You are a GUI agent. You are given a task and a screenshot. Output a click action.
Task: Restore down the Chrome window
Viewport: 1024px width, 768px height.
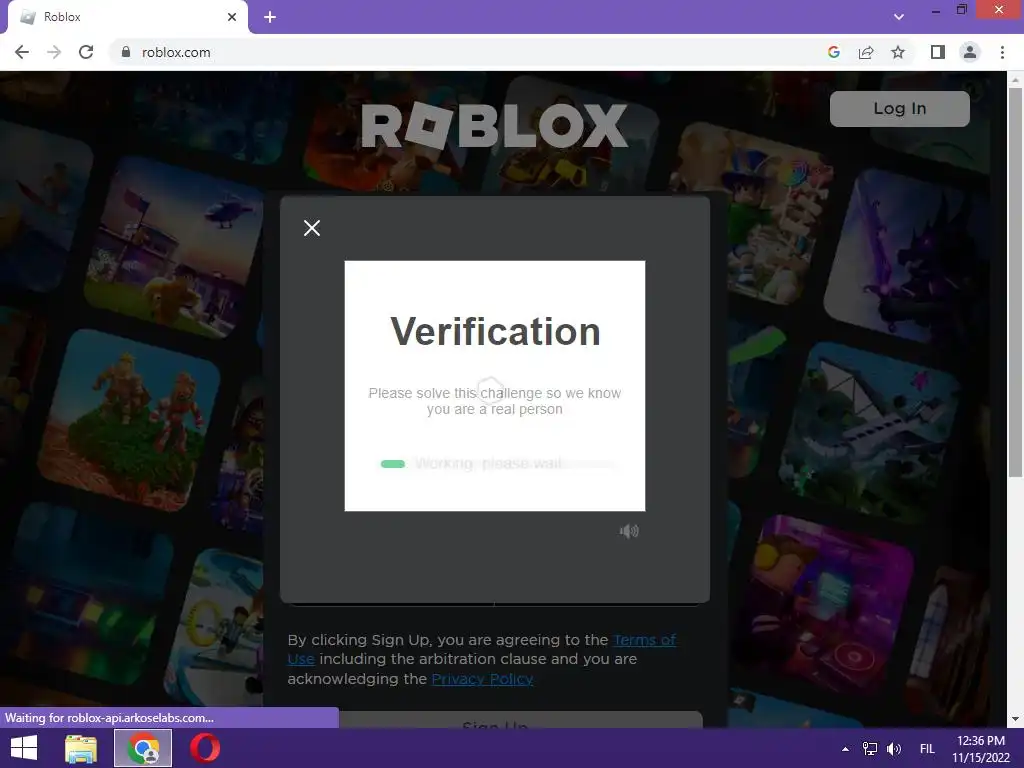[x=962, y=10]
